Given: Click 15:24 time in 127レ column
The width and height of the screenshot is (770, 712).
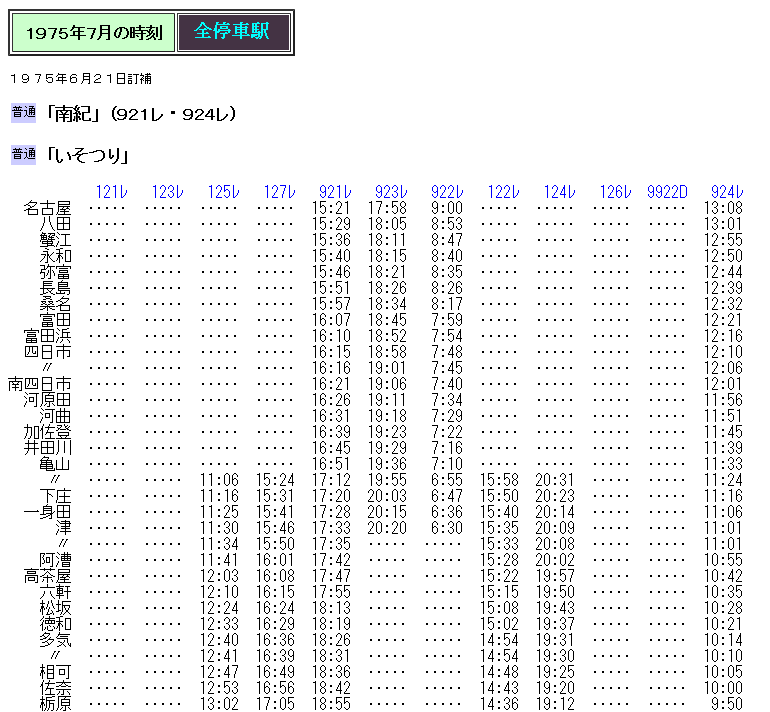Looking at the screenshot, I should pos(275,480).
